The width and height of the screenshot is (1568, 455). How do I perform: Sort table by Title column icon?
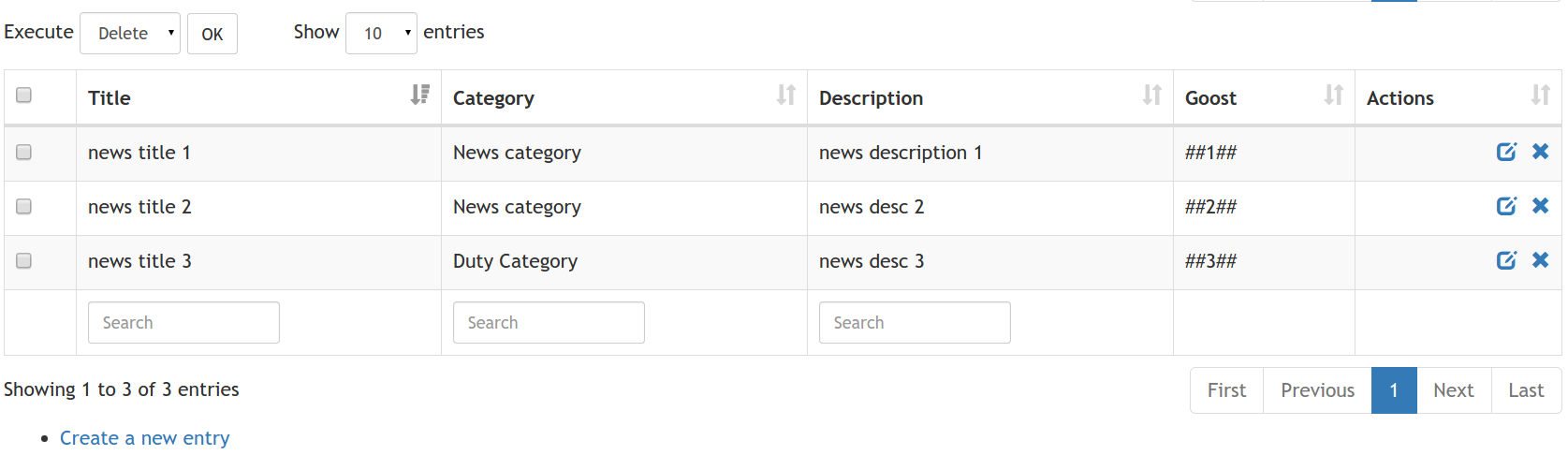(420, 95)
